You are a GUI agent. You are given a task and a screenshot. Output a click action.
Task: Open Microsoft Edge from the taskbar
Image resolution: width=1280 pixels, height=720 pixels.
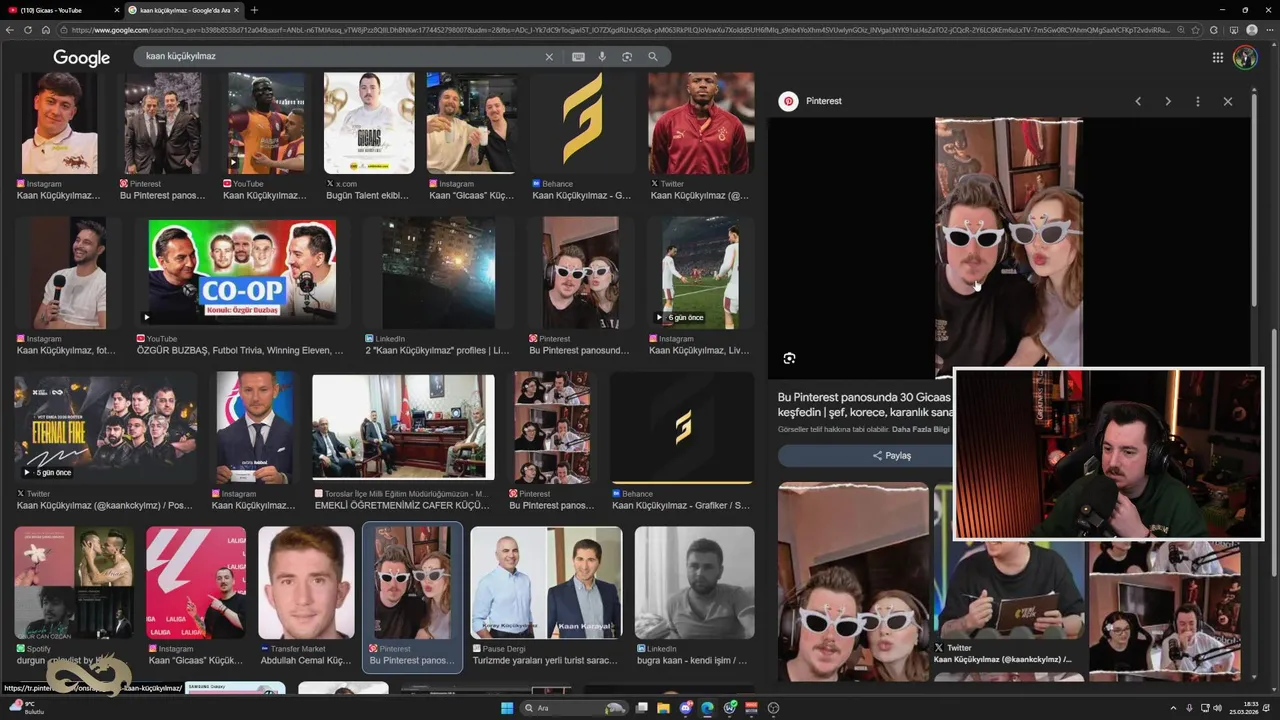(x=707, y=708)
